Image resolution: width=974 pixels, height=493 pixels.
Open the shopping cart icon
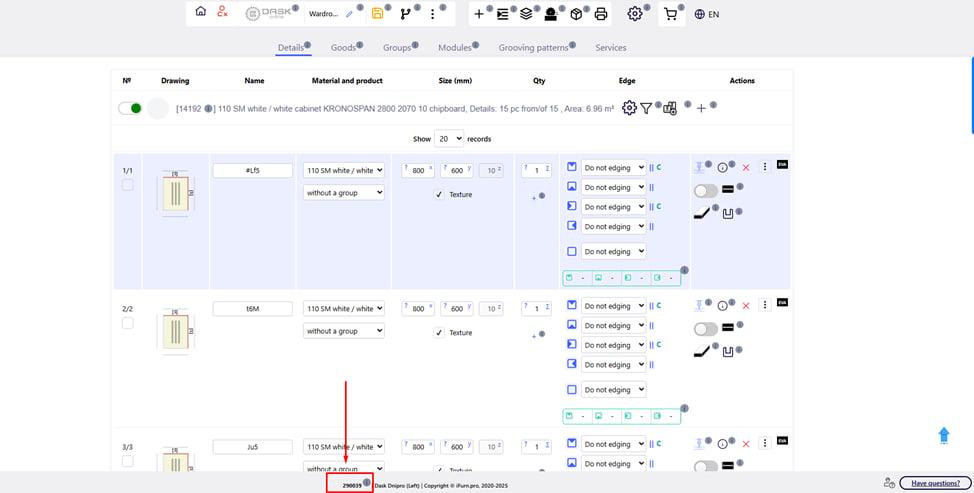point(670,14)
